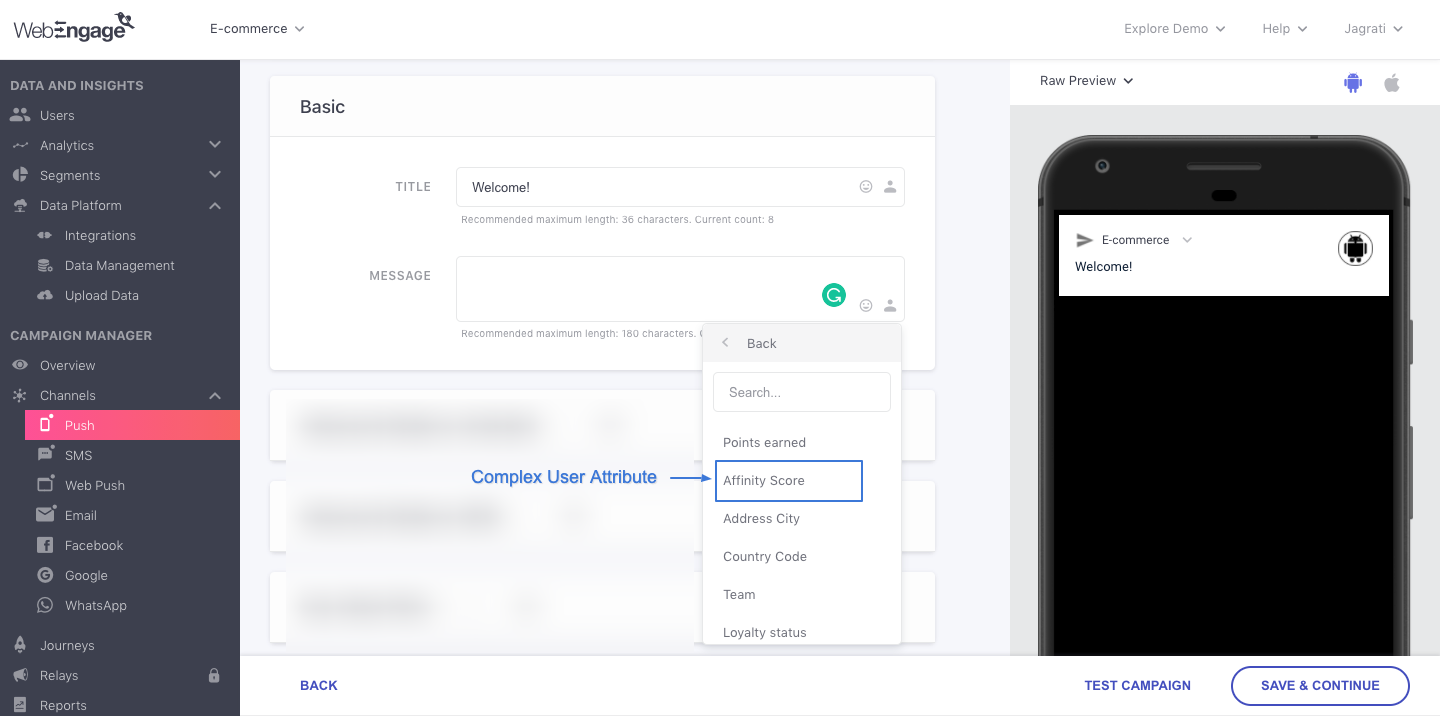The image size is (1440, 716).
Task: Click the Channels hub icon
Action: point(19,395)
